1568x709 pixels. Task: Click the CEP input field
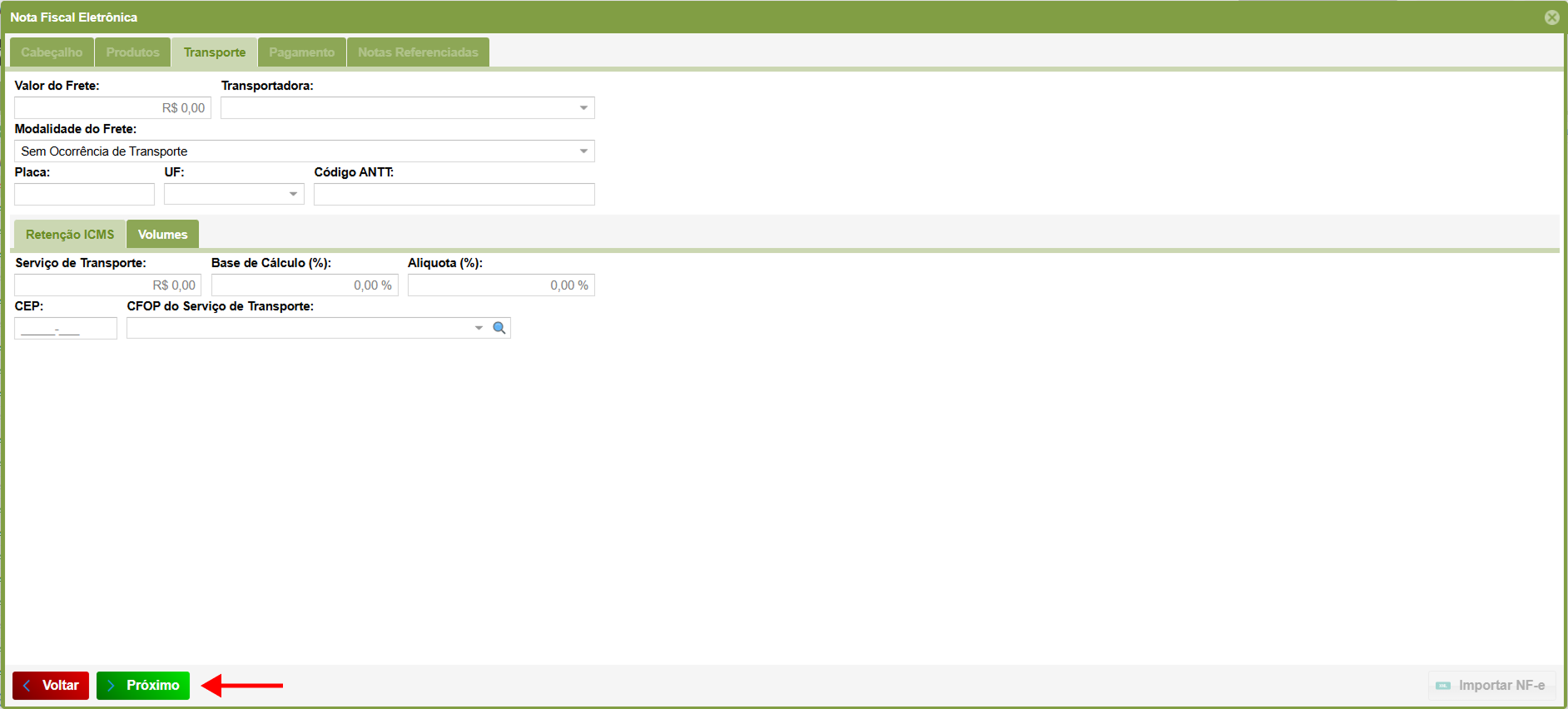(x=65, y=329)
